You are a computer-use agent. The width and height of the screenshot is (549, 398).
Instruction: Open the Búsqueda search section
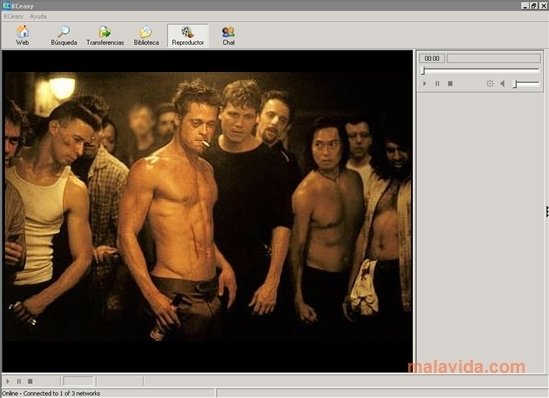coord(64,36)
